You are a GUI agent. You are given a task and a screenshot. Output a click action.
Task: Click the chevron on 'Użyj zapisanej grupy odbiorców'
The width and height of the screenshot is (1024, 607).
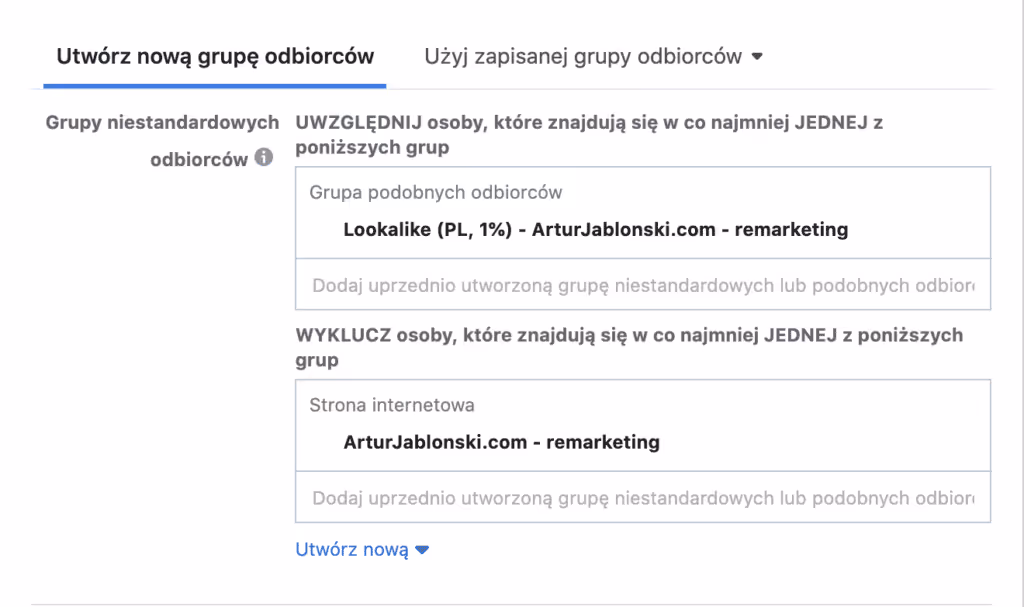coord(758,57)
